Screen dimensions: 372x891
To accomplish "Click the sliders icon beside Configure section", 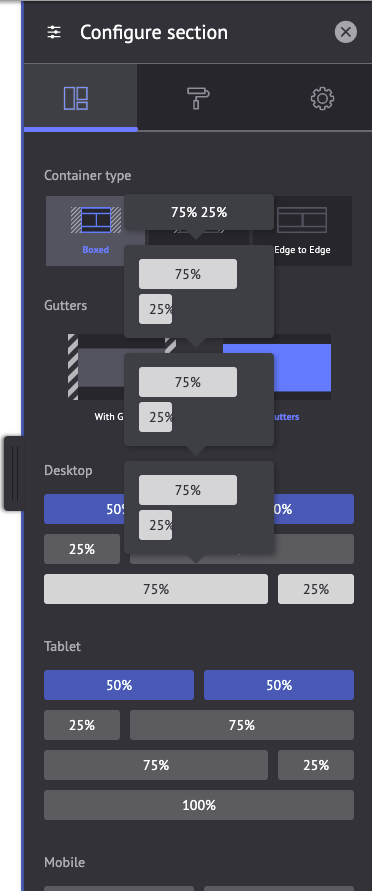I will (54, 32).
